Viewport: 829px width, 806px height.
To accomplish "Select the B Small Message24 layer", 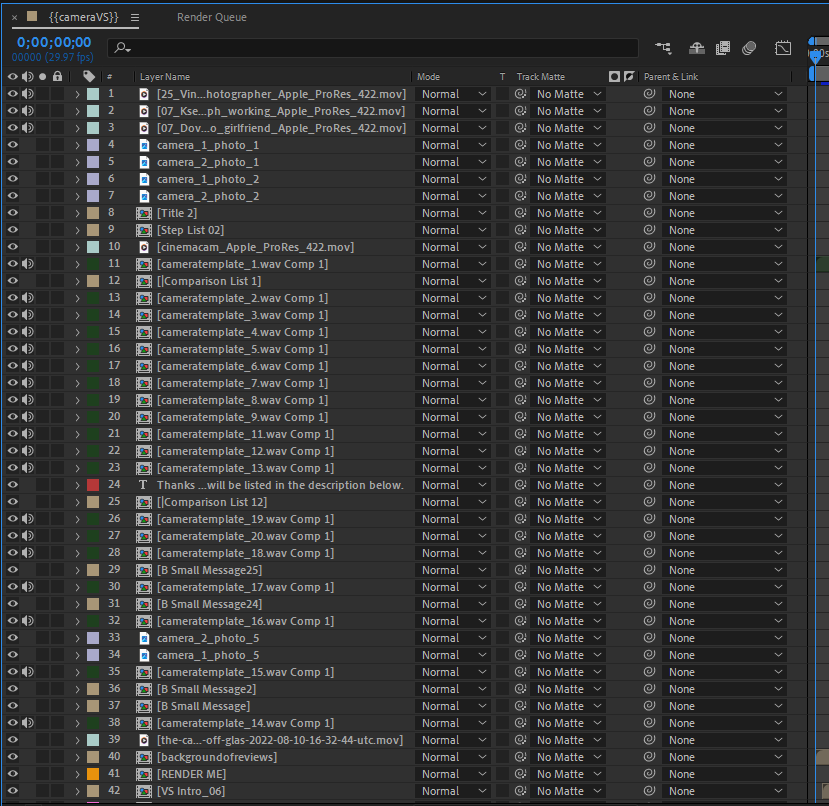I will (209, 604).
